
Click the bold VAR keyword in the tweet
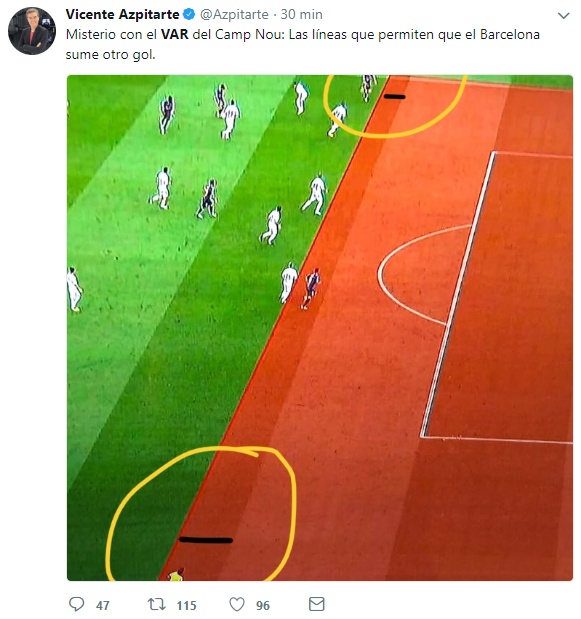175,34
